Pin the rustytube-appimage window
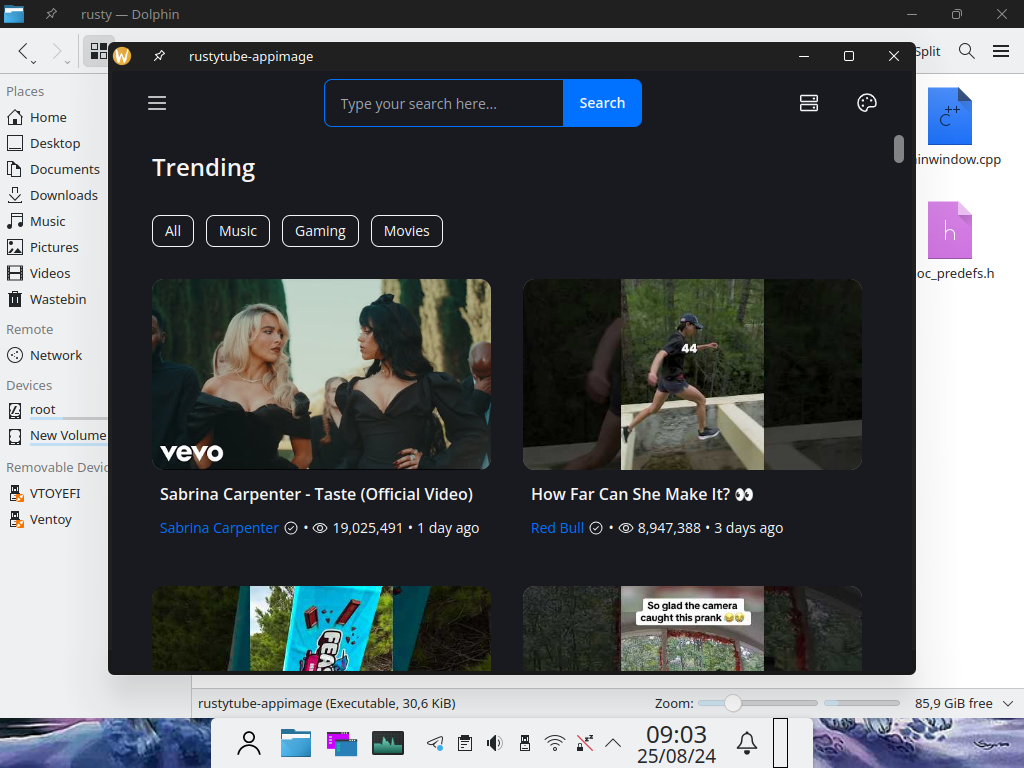This screenshot has width=1024, height=768. click(159, 56)
